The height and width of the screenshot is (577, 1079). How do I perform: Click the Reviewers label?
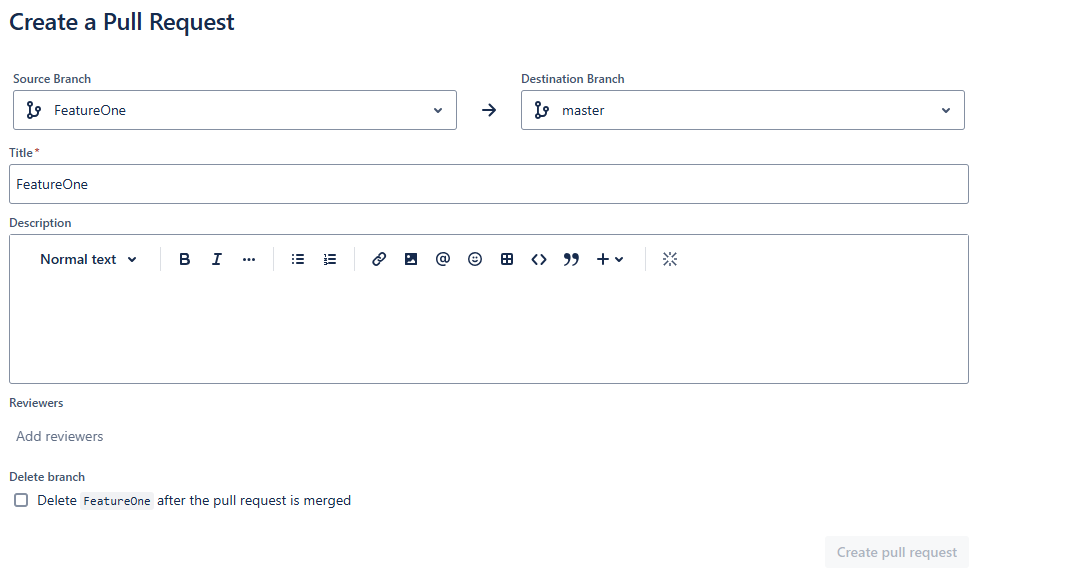coord(36,403)
